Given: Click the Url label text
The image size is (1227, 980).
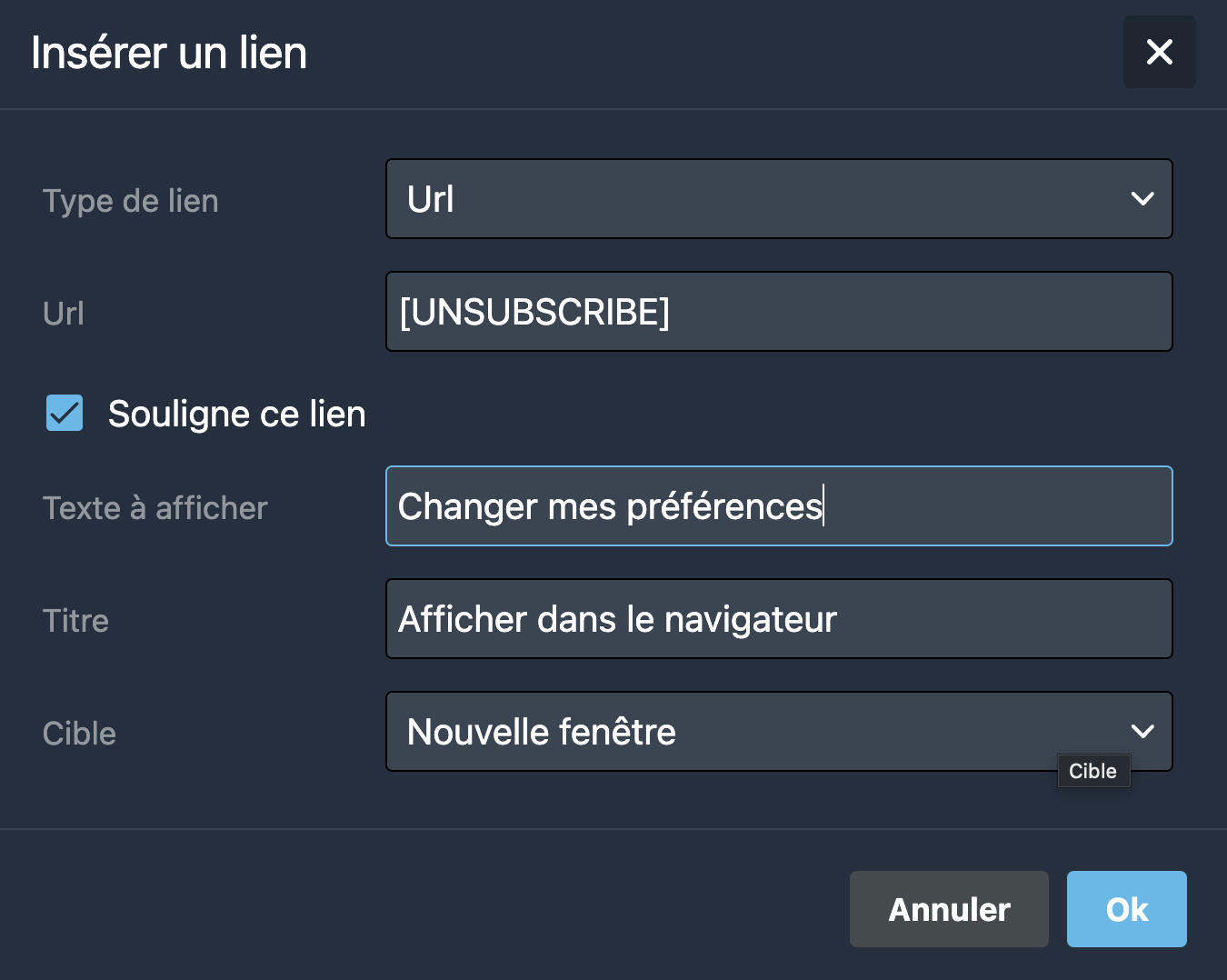Looking at the screenshot, I should point(64,314).
